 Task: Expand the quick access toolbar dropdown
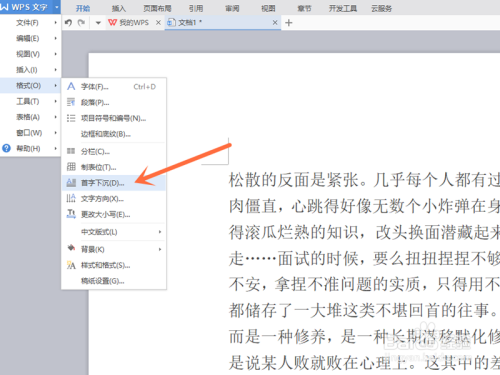coord(98,23)
